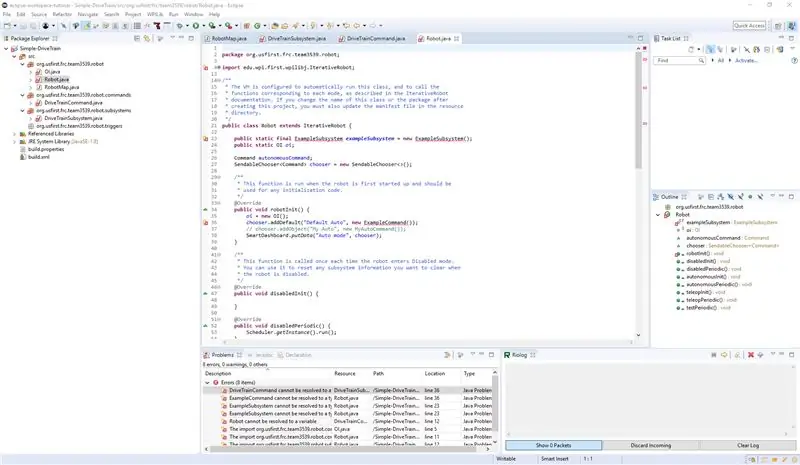Collapse org.usfirst.frc.team3539.robot.commands package

tap(22, 95)
